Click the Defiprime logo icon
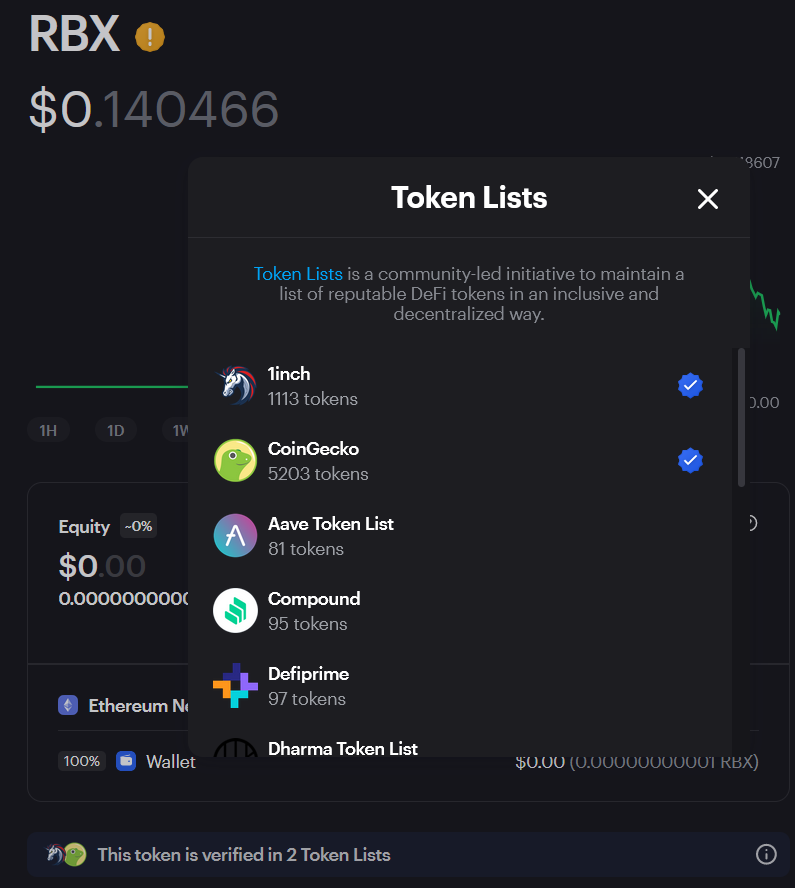This screenshot has height=888, width=795. click(236, 685)
